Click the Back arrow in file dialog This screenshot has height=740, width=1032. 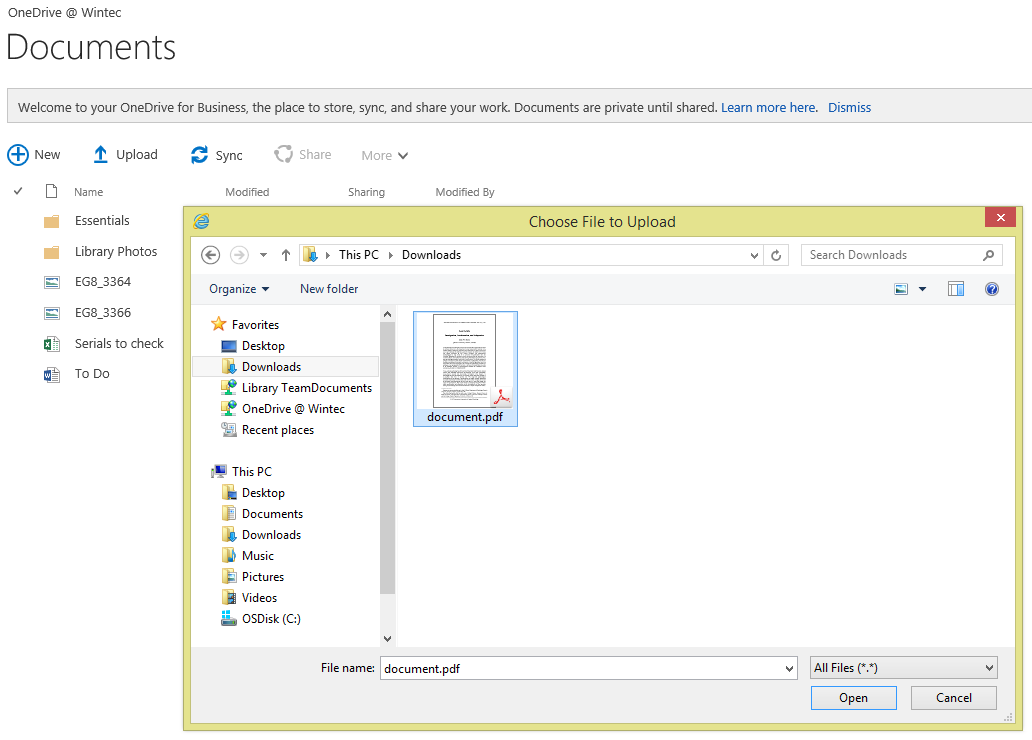(x=211, y=255)
